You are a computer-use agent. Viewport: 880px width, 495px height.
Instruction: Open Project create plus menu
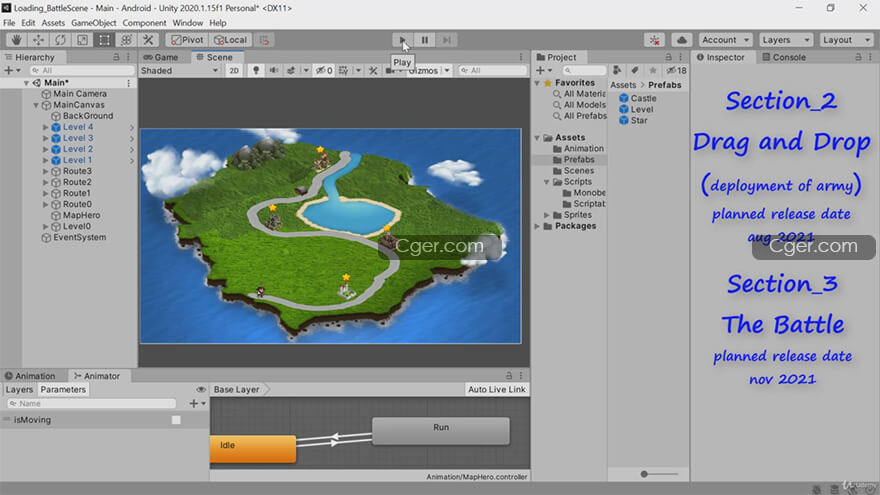coord(543,71)
